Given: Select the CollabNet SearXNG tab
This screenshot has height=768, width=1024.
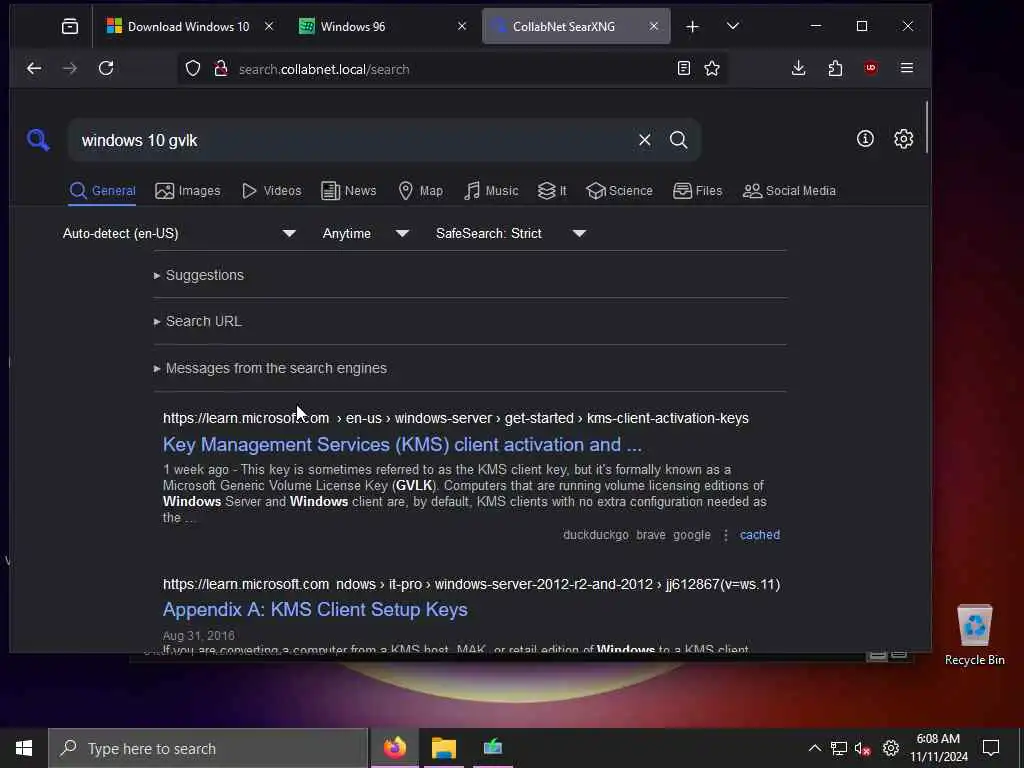Looking at the screenshot, I should pos(576,26).
